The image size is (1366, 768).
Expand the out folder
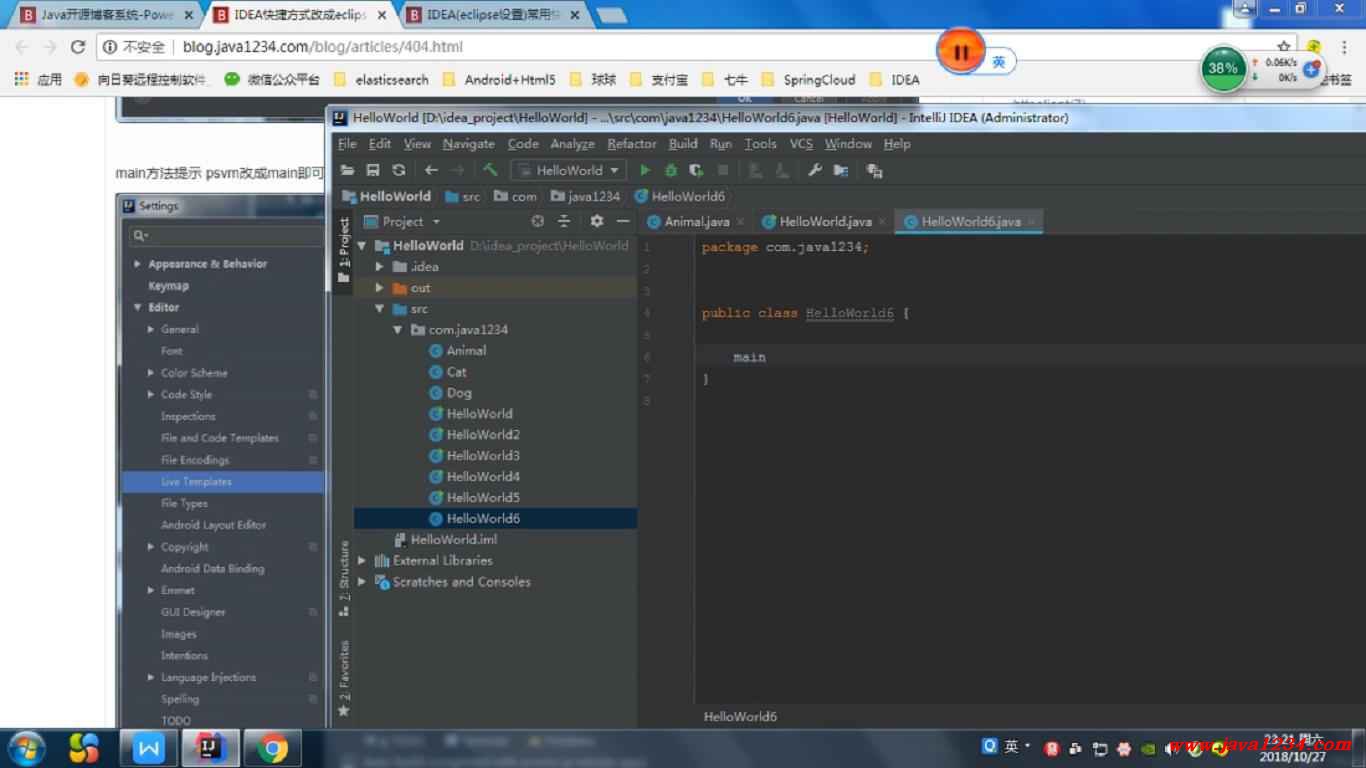click(380, 288)
